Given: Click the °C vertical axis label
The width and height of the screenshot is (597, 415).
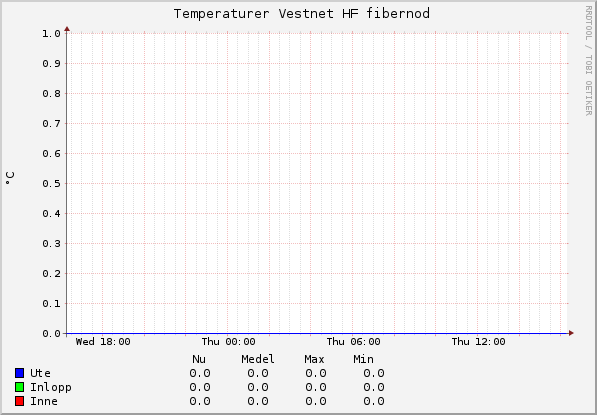Looking at the screenshot, I should pyautogui.click(x=10, y=178).
